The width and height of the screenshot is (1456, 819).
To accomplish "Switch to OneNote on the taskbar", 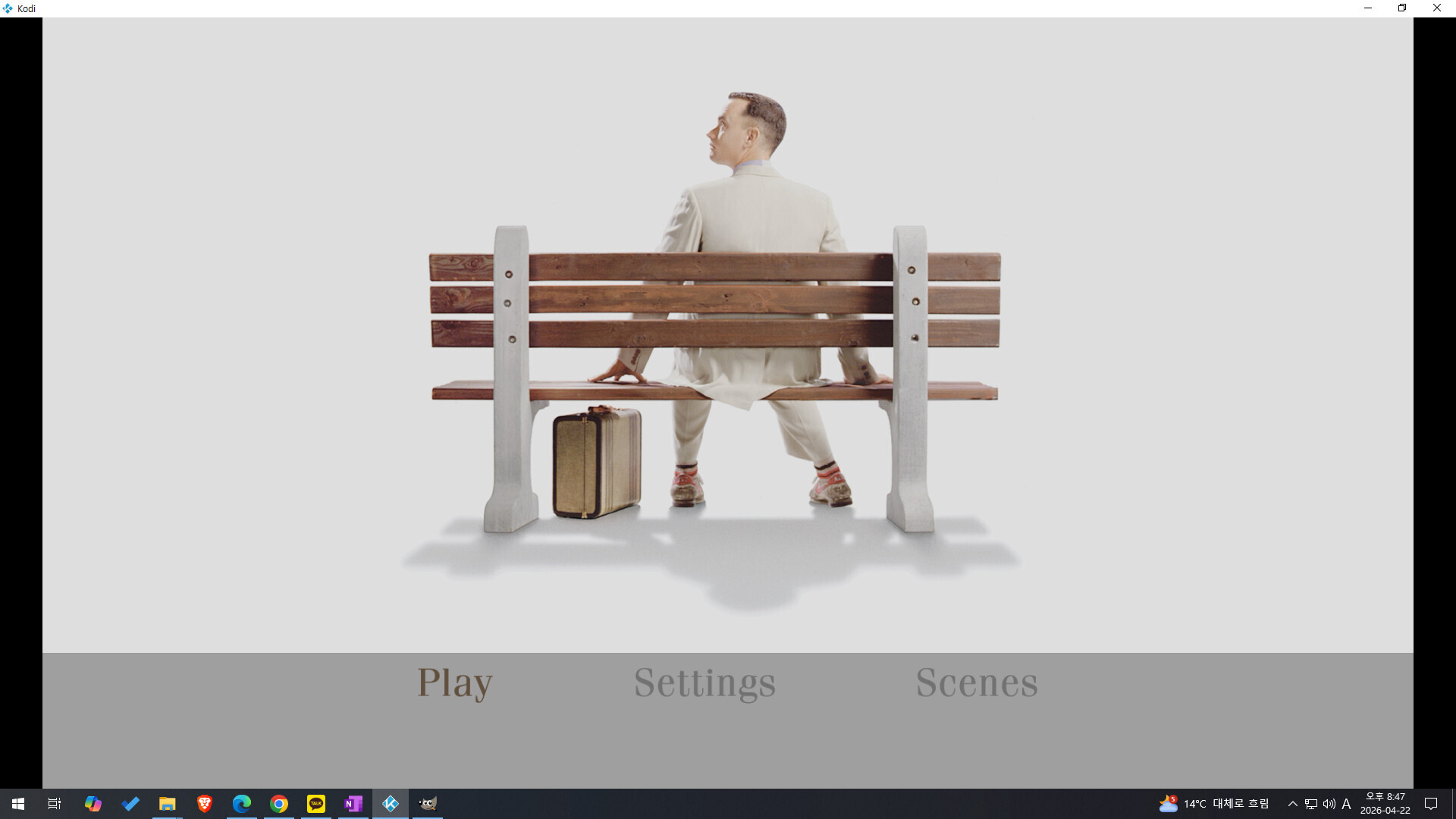I will coord(353,804).
